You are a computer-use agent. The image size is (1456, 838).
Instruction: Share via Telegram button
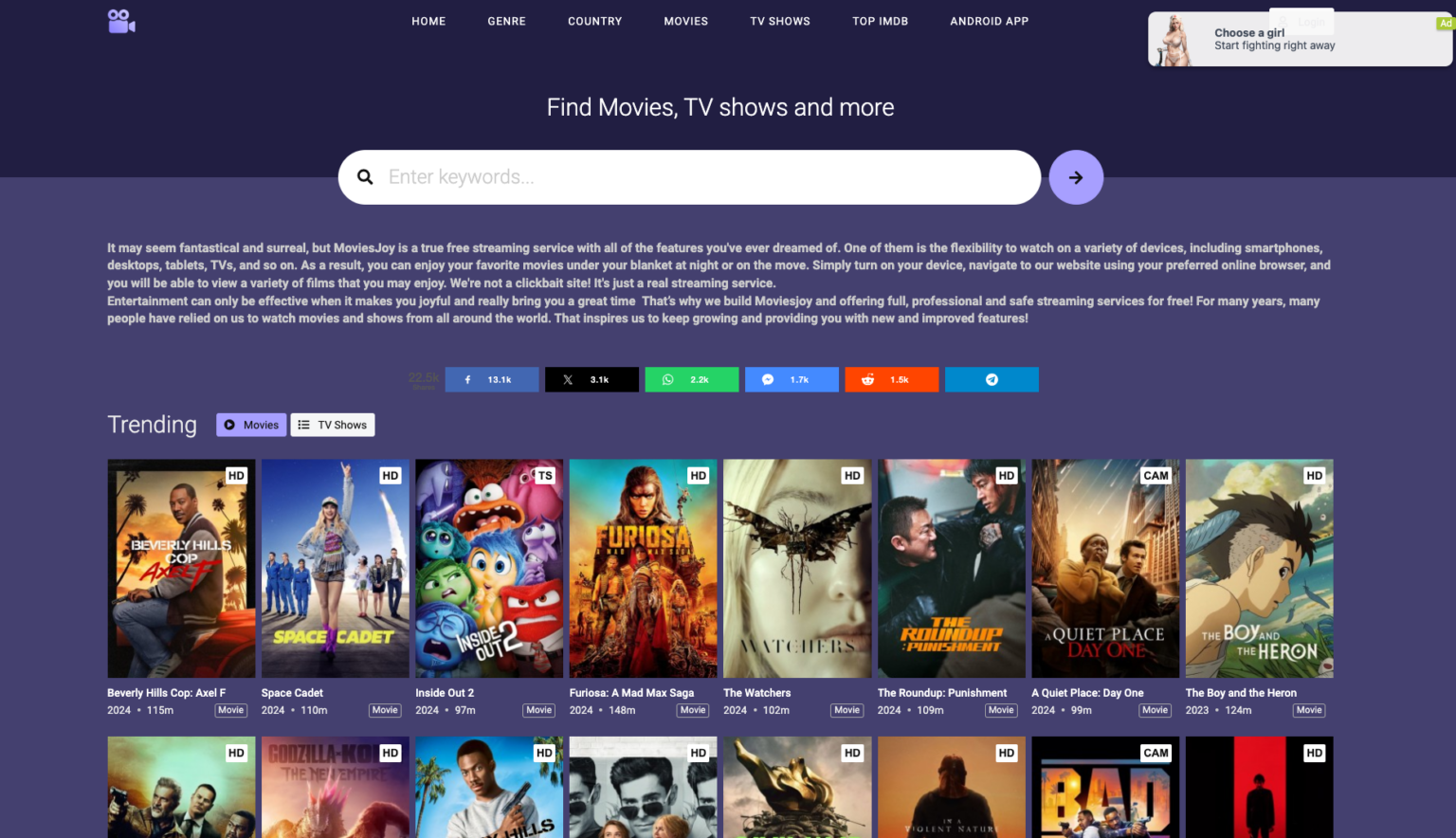coord(992,379)
